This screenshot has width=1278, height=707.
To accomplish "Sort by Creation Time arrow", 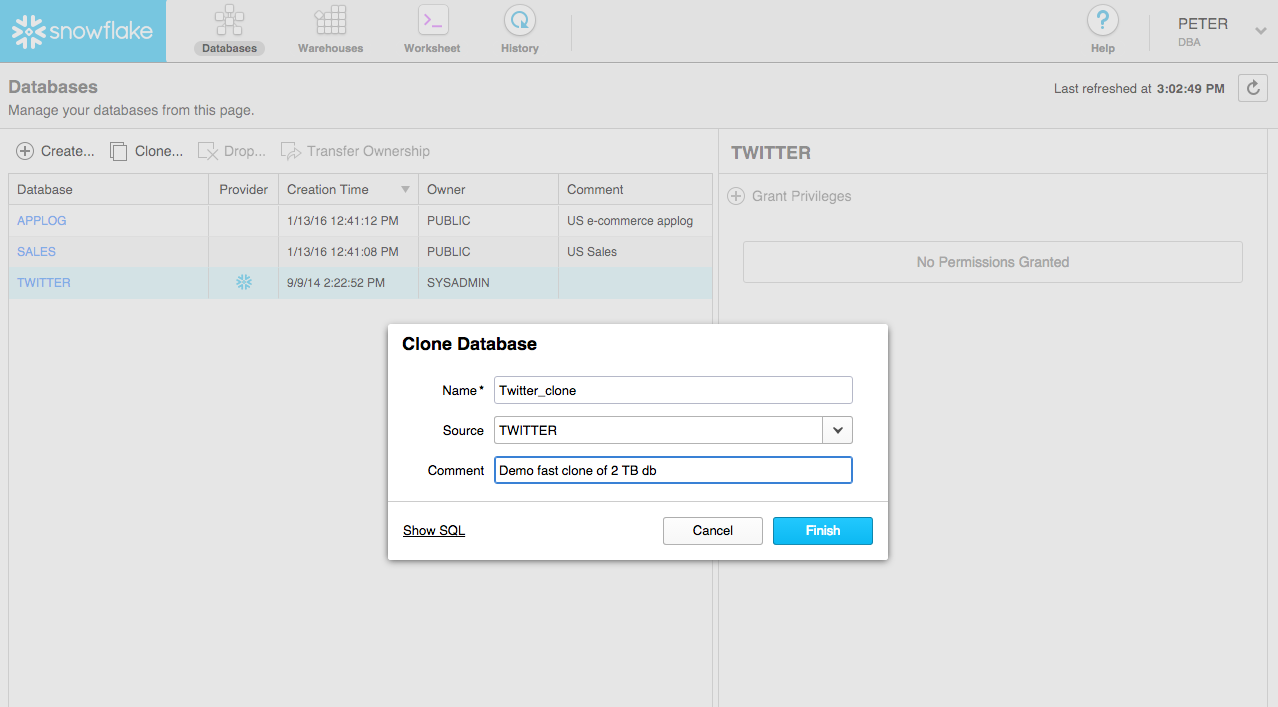I will pos(405,190).
